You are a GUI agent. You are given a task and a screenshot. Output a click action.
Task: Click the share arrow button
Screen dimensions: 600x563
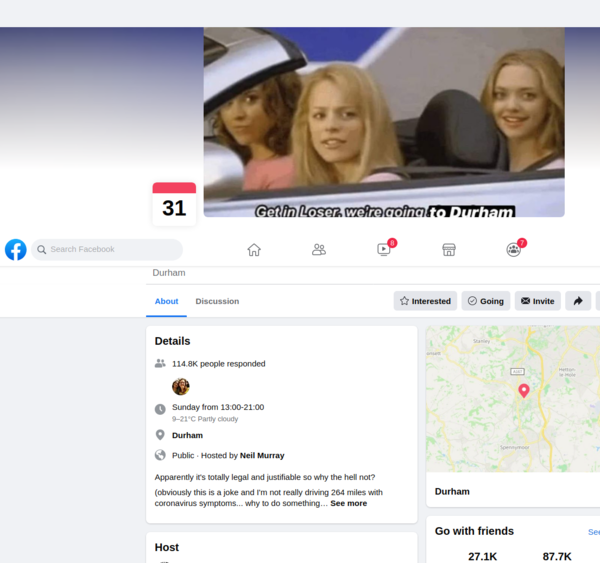[578, 301]
